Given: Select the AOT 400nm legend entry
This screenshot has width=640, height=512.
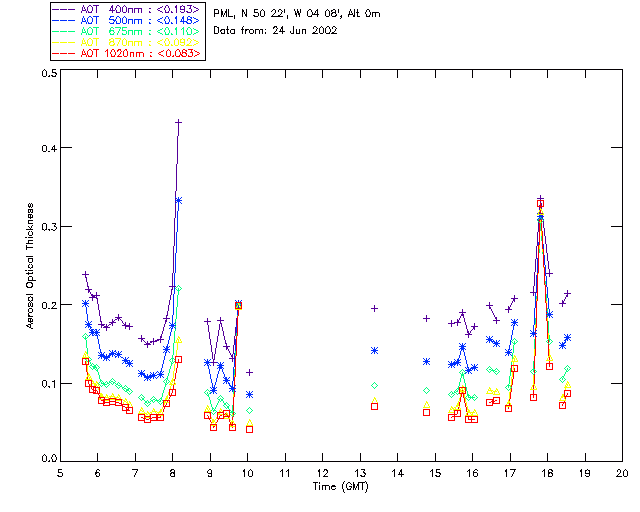Looking at the screenshot, I should click(x=127, y=9).
